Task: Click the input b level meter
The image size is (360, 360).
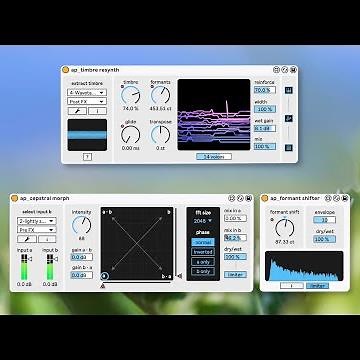Action: pyautogui.click(x=50, y=267)
